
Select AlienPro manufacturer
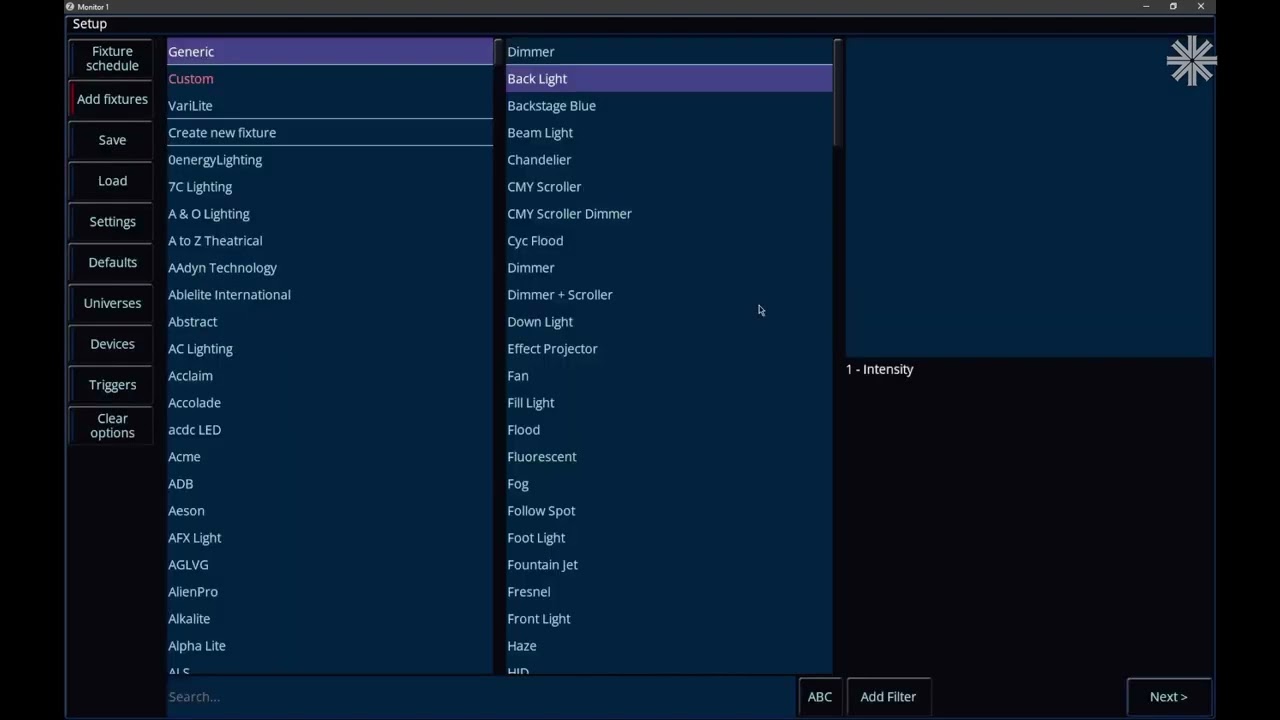[330, 592]
